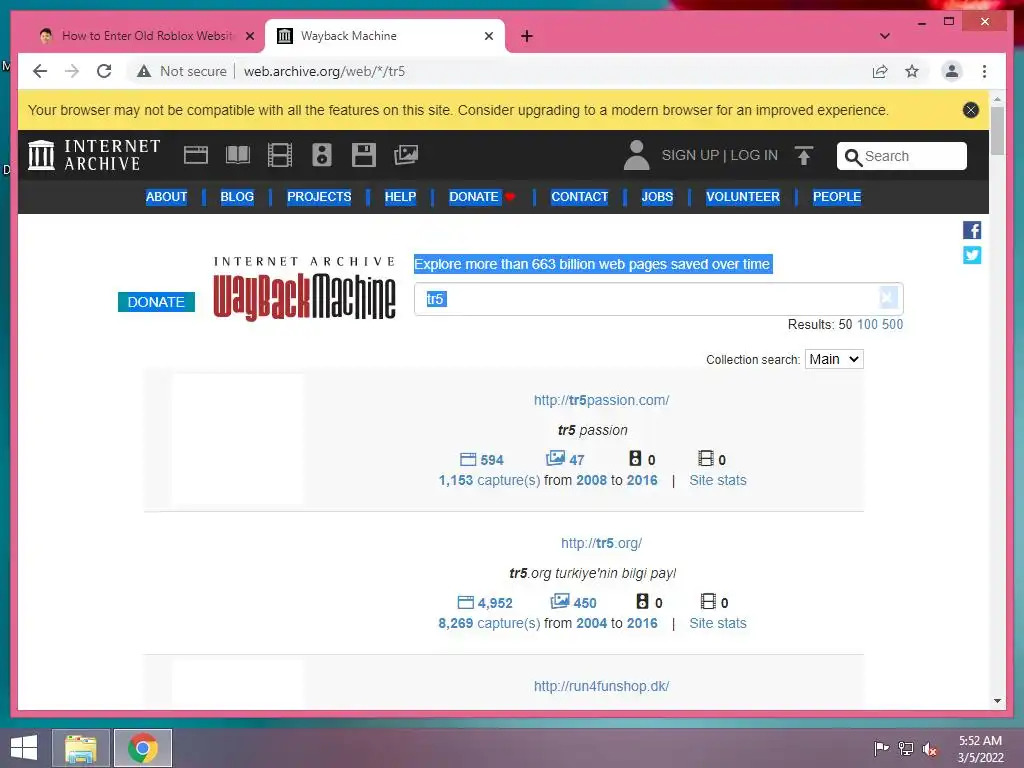Screen dimensions: 1024x768
Task: Open the HELP menu link
Action: point(400,197)
